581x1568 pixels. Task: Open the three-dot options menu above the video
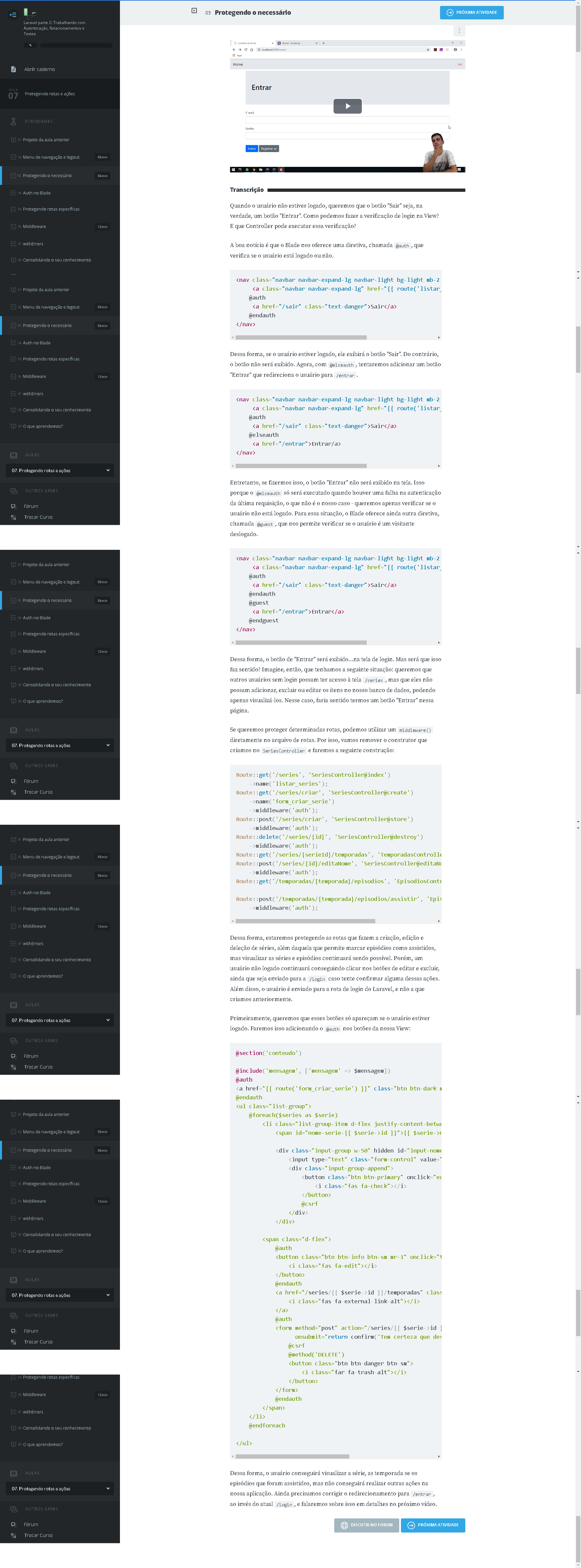(x=459, y=31)
